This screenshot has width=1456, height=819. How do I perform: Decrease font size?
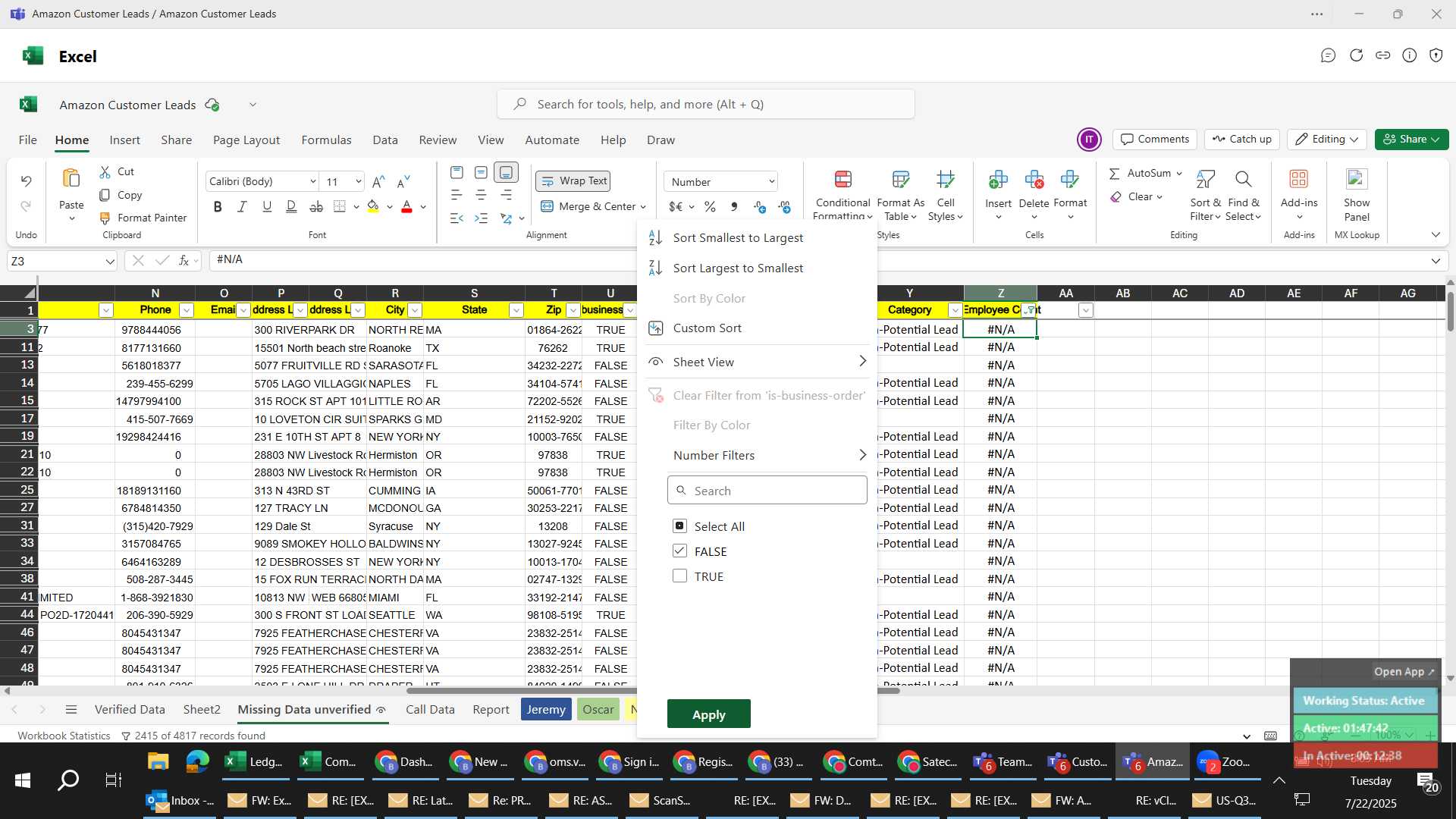(403, 181)
